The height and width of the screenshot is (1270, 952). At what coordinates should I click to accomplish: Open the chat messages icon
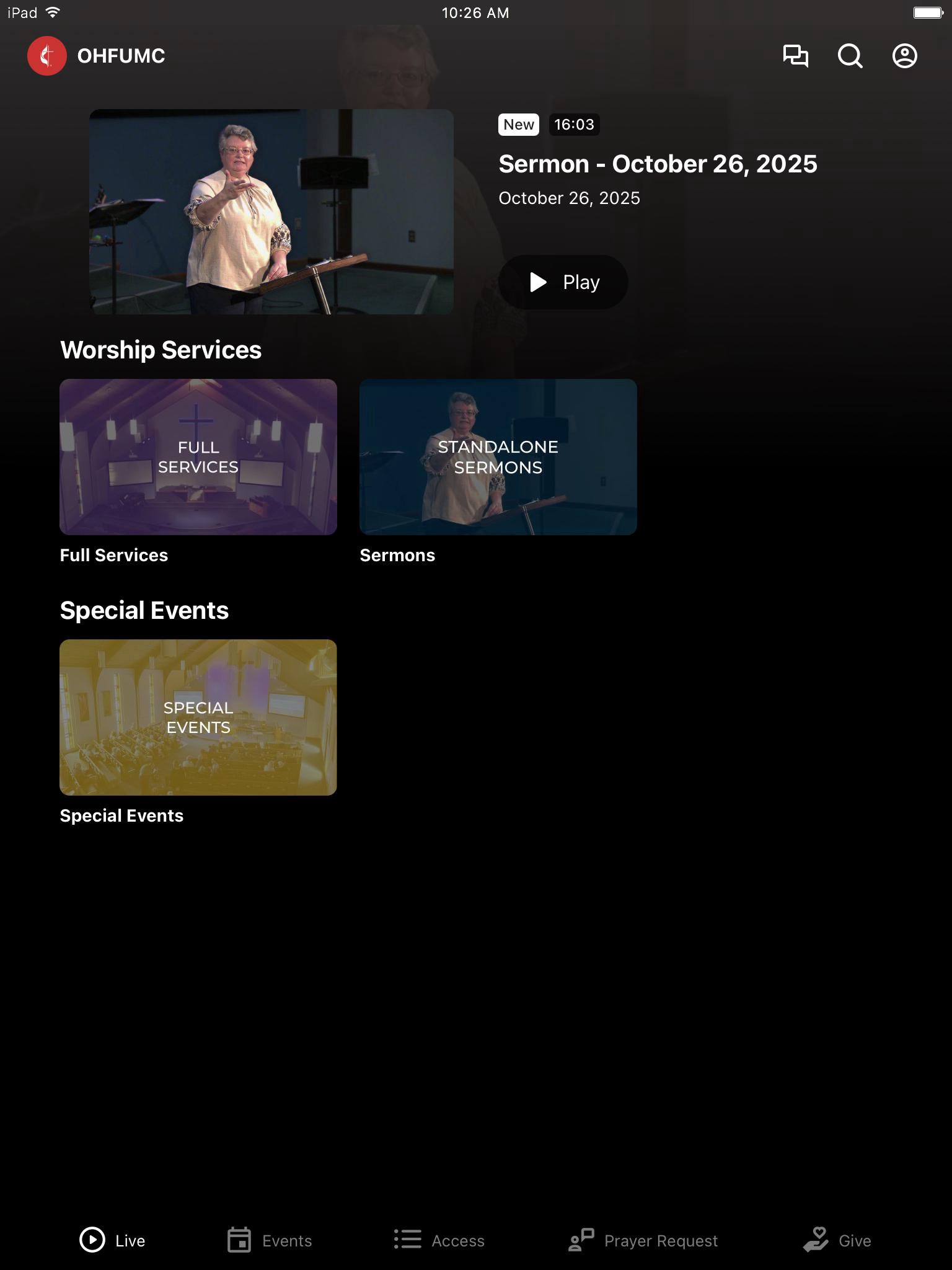795,56
